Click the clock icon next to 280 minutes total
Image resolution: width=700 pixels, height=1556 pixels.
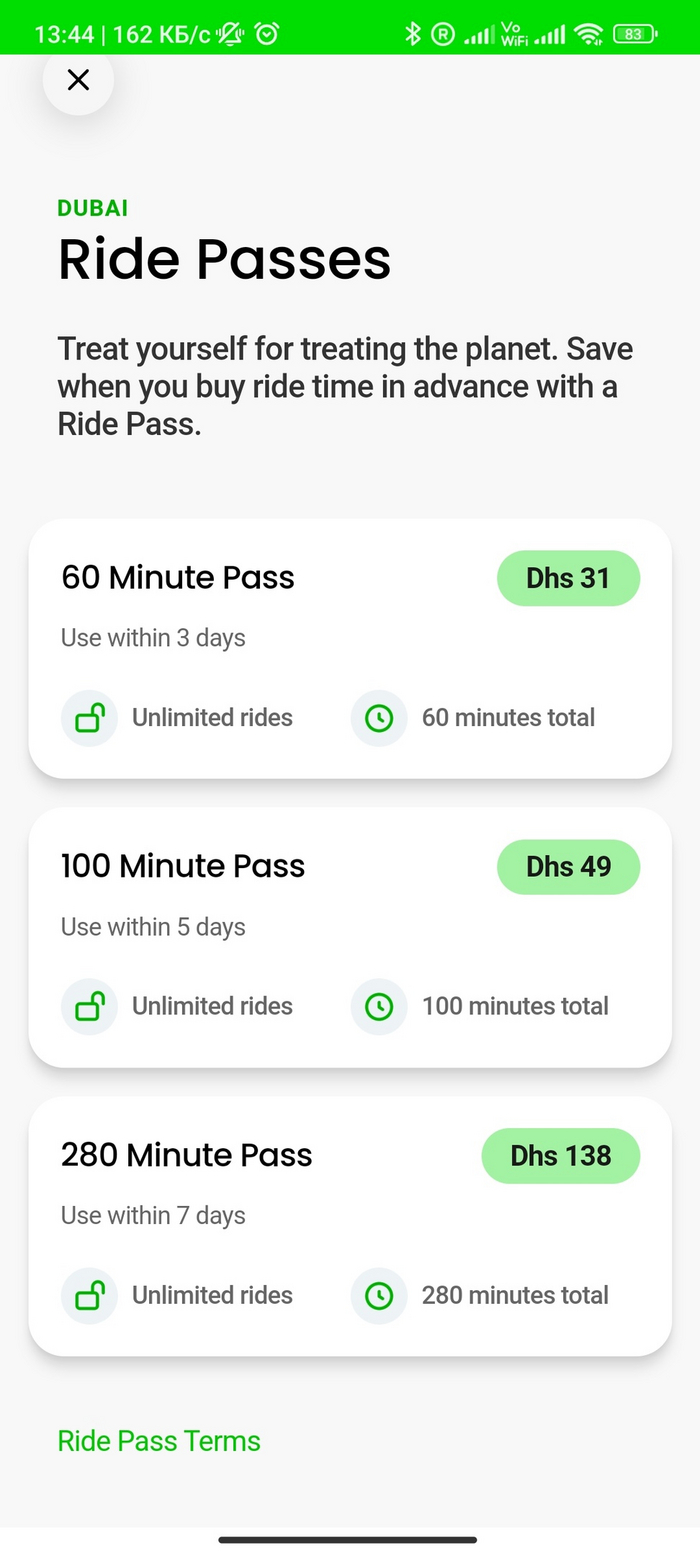[x=378, y=1296]
